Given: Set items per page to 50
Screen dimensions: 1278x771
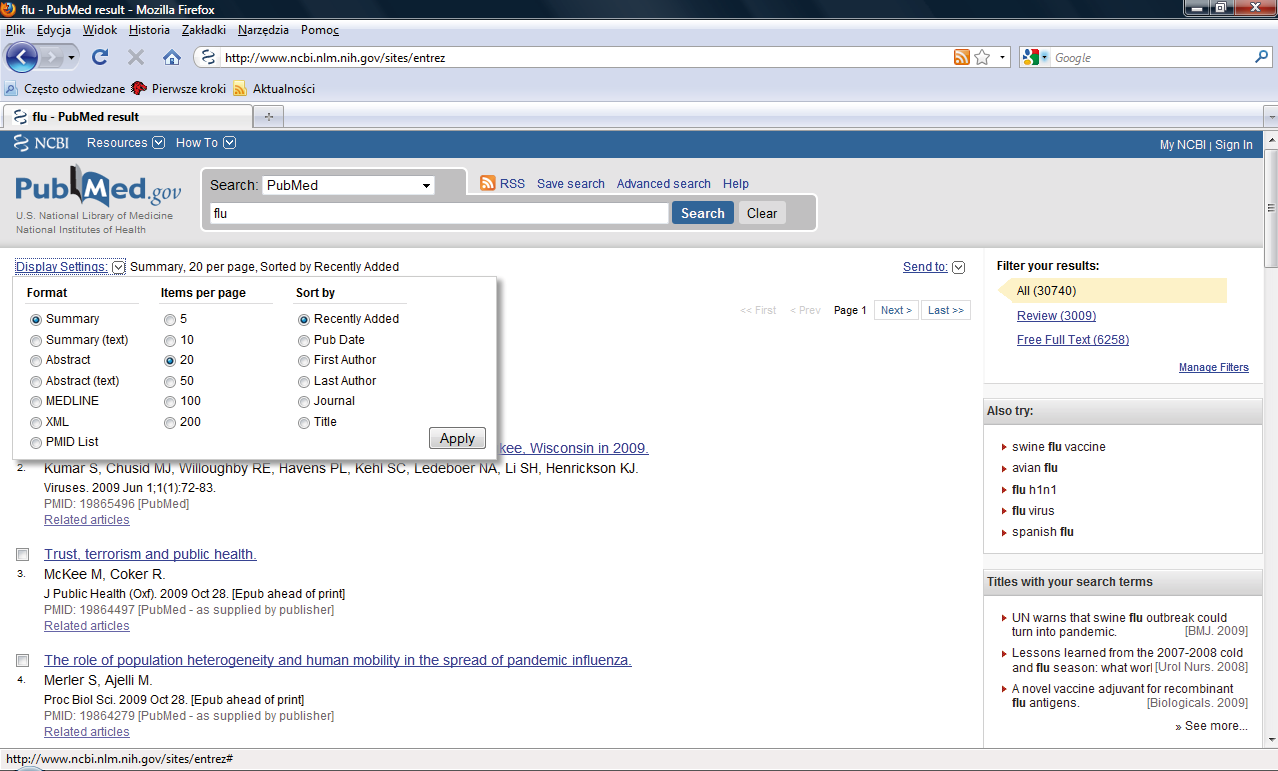Looking at the screenshot, I should coord(170,381).
